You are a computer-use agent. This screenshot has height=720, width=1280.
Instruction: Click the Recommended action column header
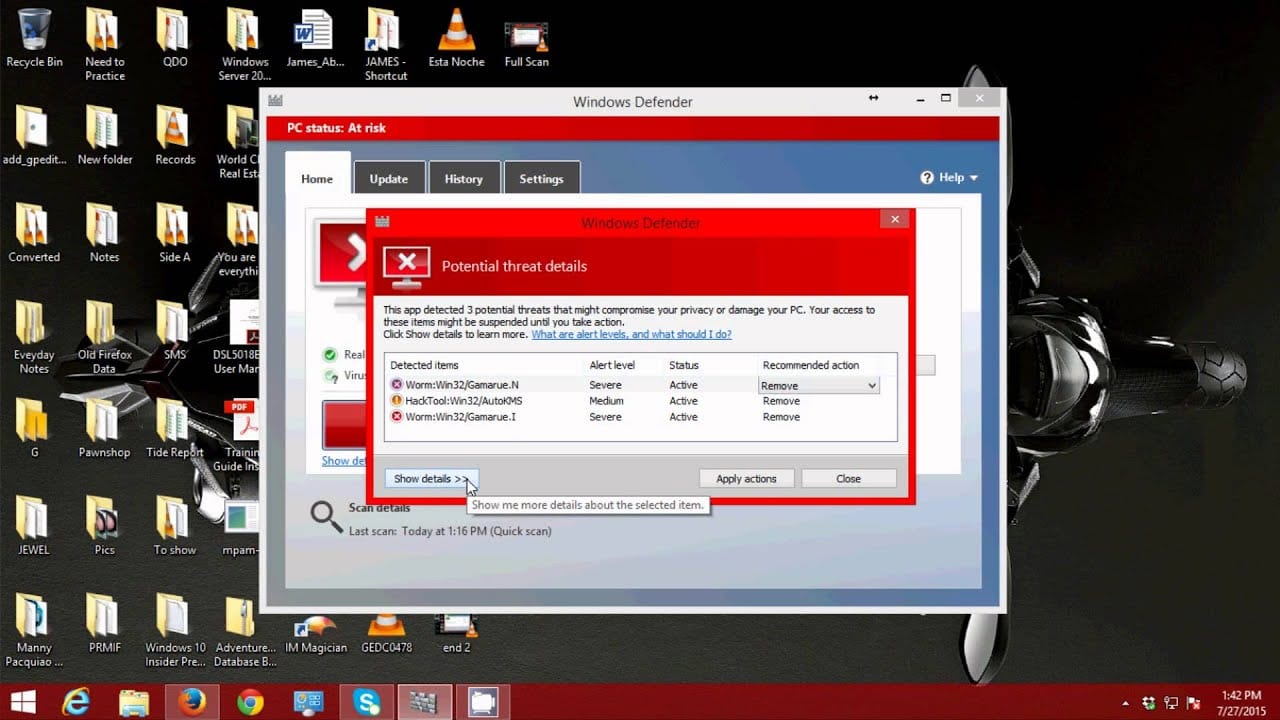tap(811, 365)
